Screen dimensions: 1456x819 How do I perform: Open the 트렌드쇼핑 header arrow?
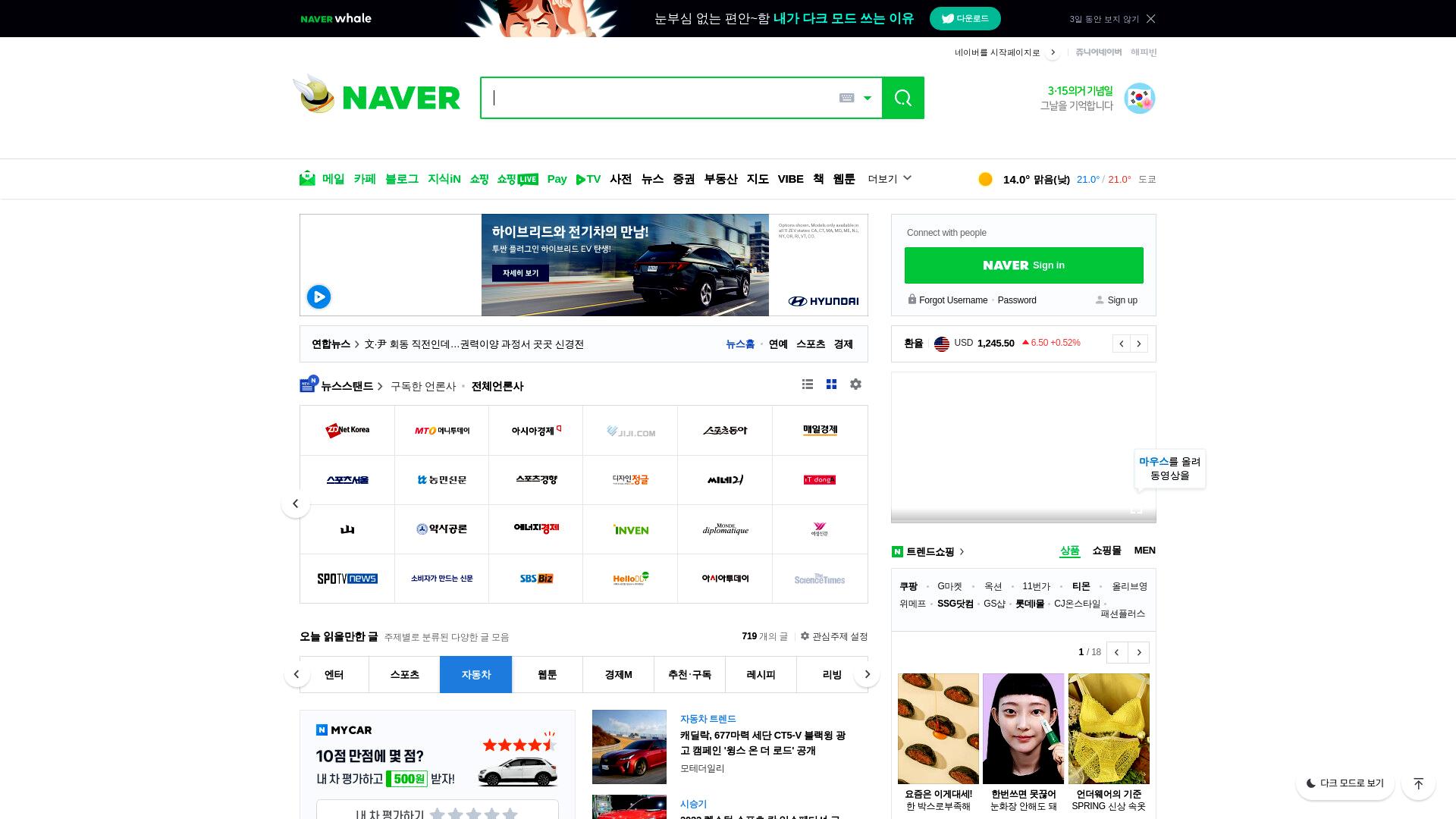pyautogui.click(x=962, y=552)
